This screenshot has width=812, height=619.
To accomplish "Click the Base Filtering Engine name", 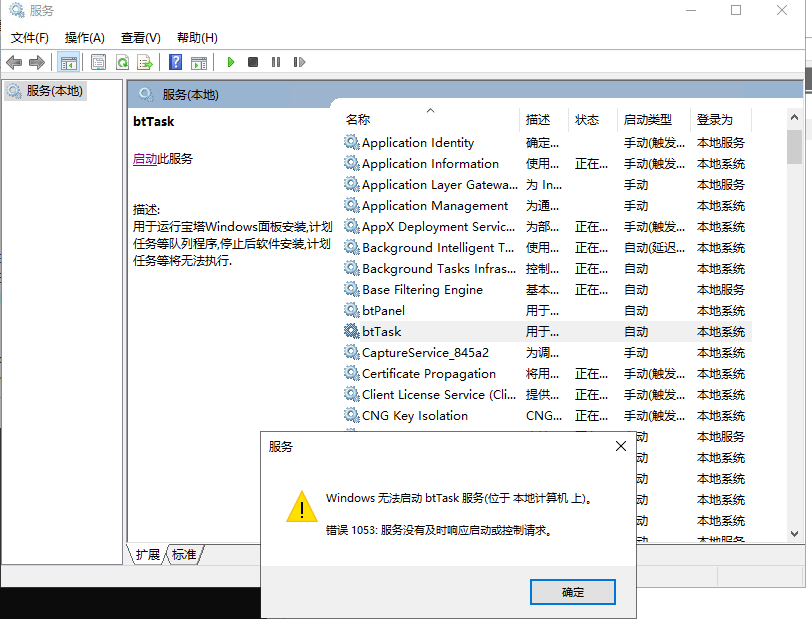I will 423,290.
